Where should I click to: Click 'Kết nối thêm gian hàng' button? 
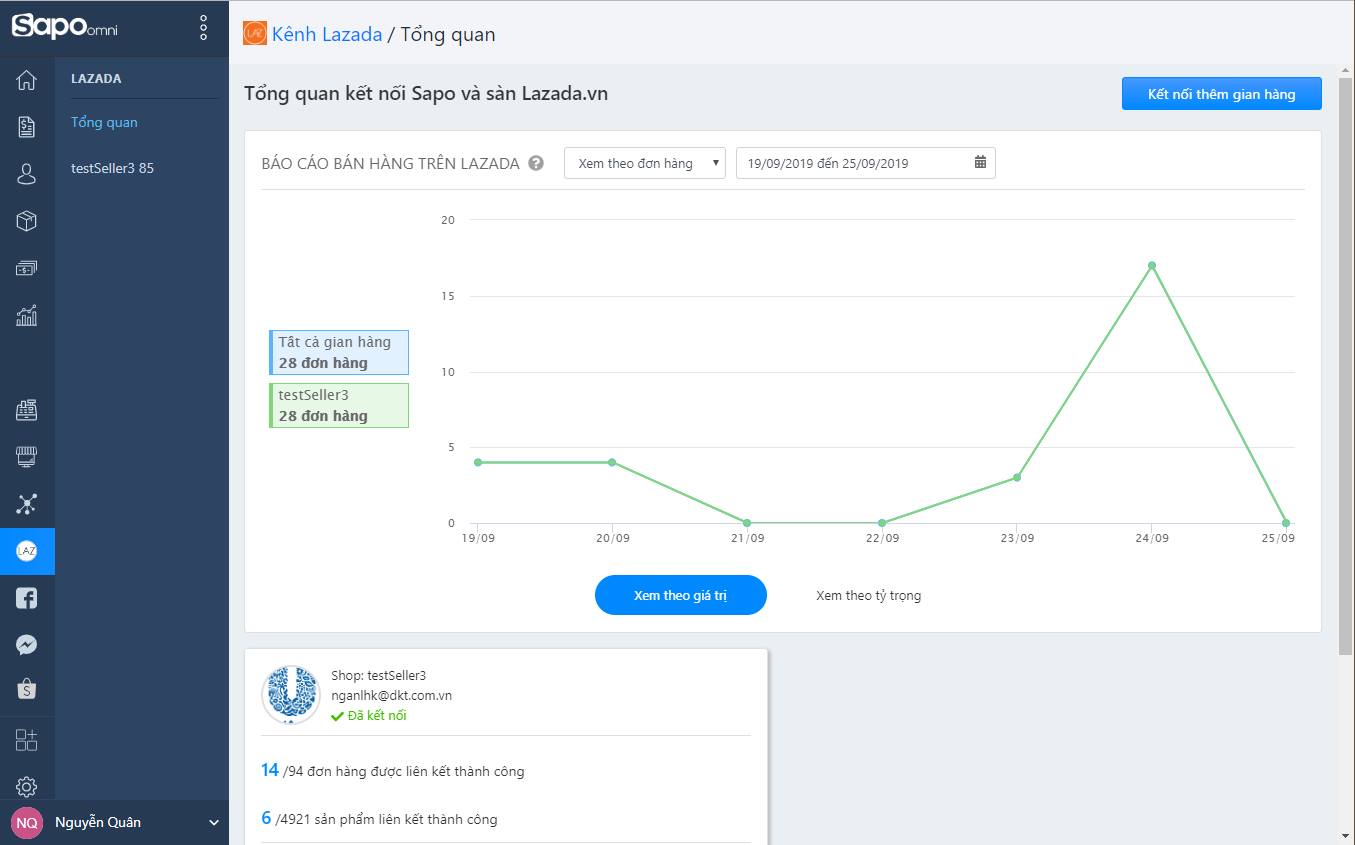[x=1221, y=94]
